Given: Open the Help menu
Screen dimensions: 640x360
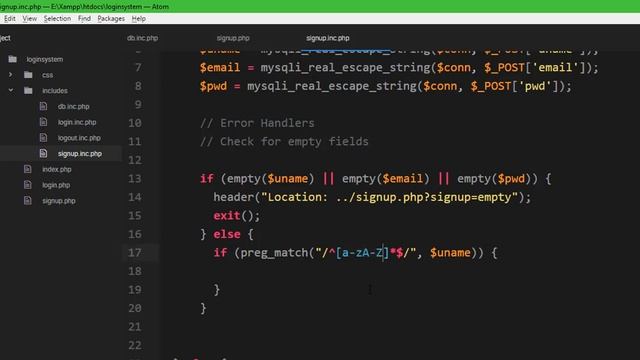Looking at the screenshot, I should [x=138, y=19].
